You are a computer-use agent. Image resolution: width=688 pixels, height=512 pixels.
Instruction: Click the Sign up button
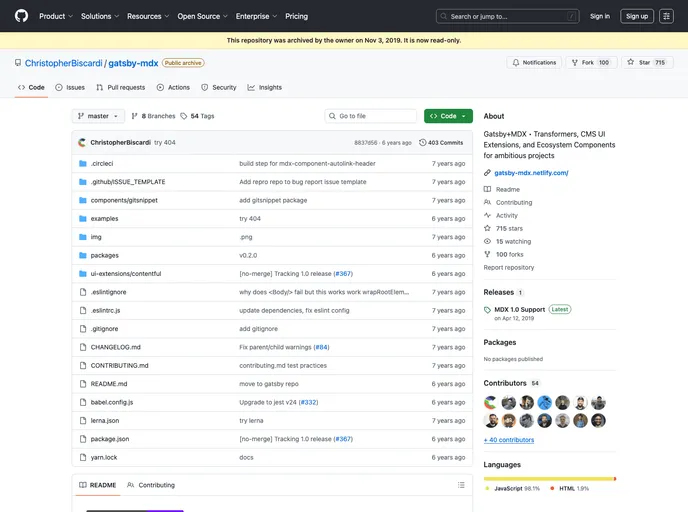(637, 16)
